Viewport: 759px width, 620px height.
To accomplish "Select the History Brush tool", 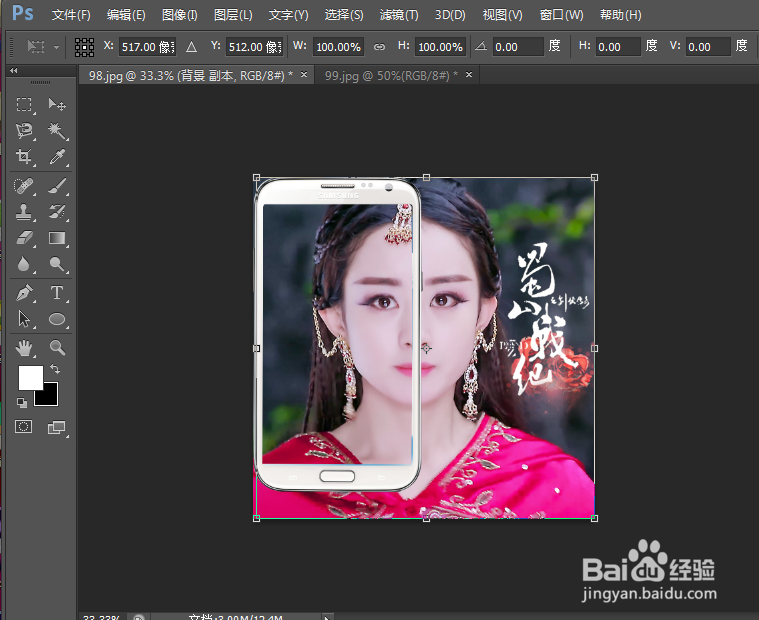I will (x=57, y=212).
